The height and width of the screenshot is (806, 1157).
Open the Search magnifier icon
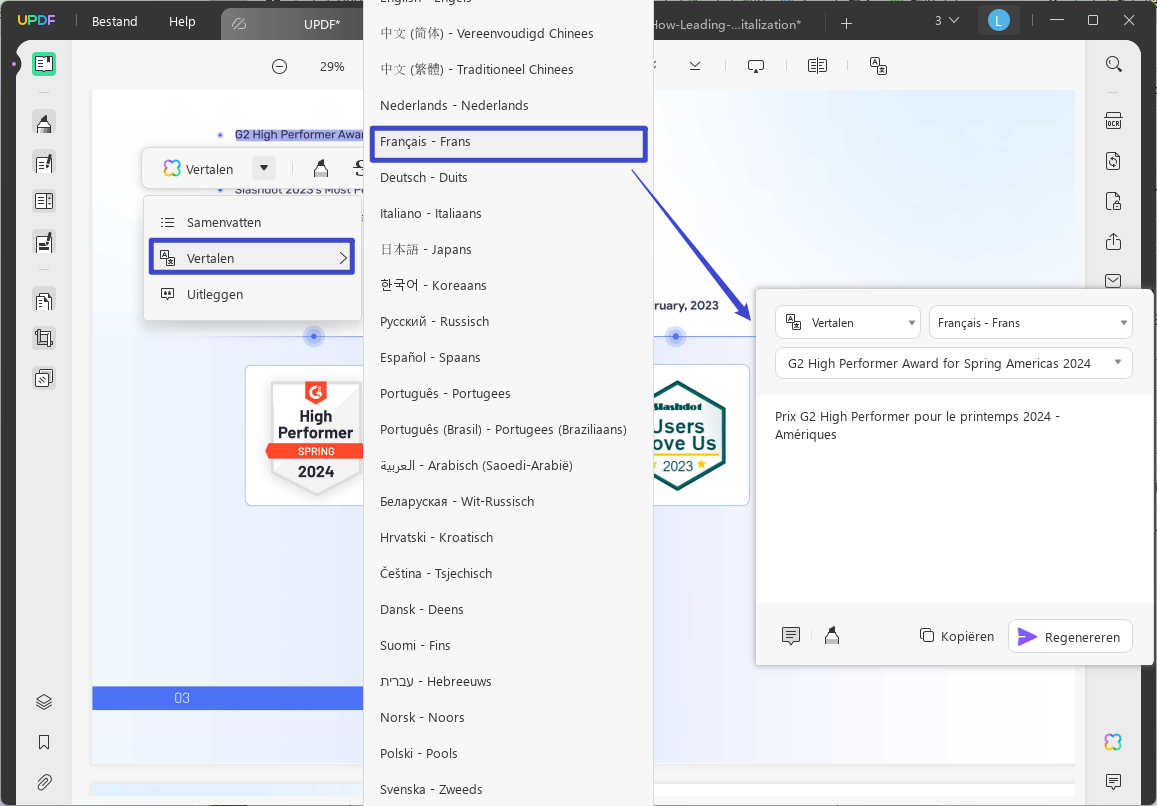(x=1113, y=64)
